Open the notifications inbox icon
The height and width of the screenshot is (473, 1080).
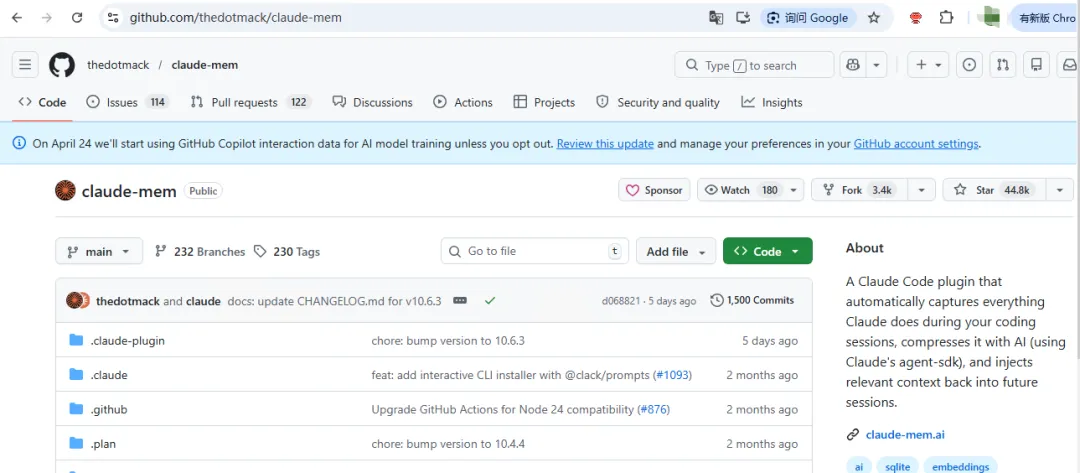click(1068, 65)
